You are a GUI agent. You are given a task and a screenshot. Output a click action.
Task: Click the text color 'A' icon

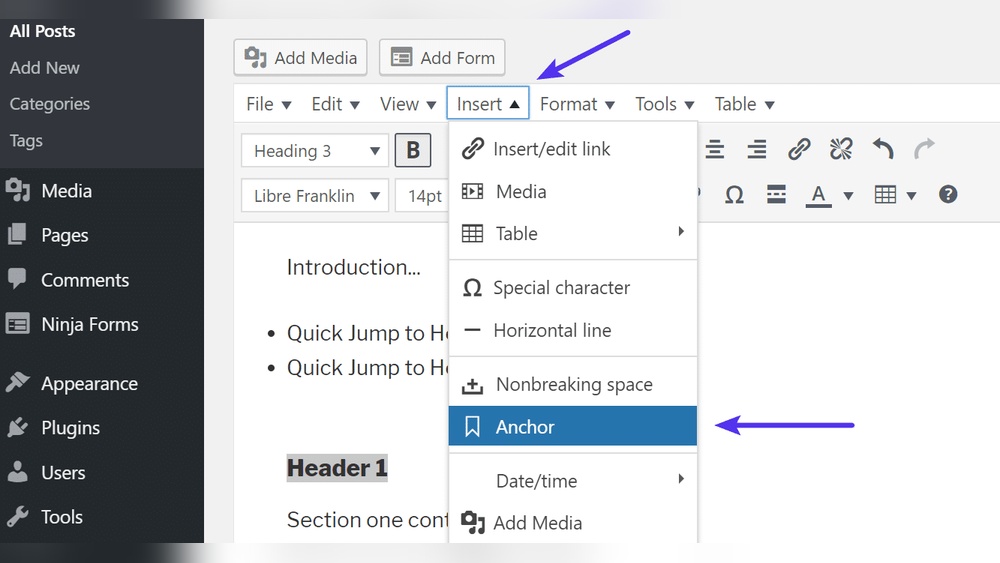click(x=818, y=195)
